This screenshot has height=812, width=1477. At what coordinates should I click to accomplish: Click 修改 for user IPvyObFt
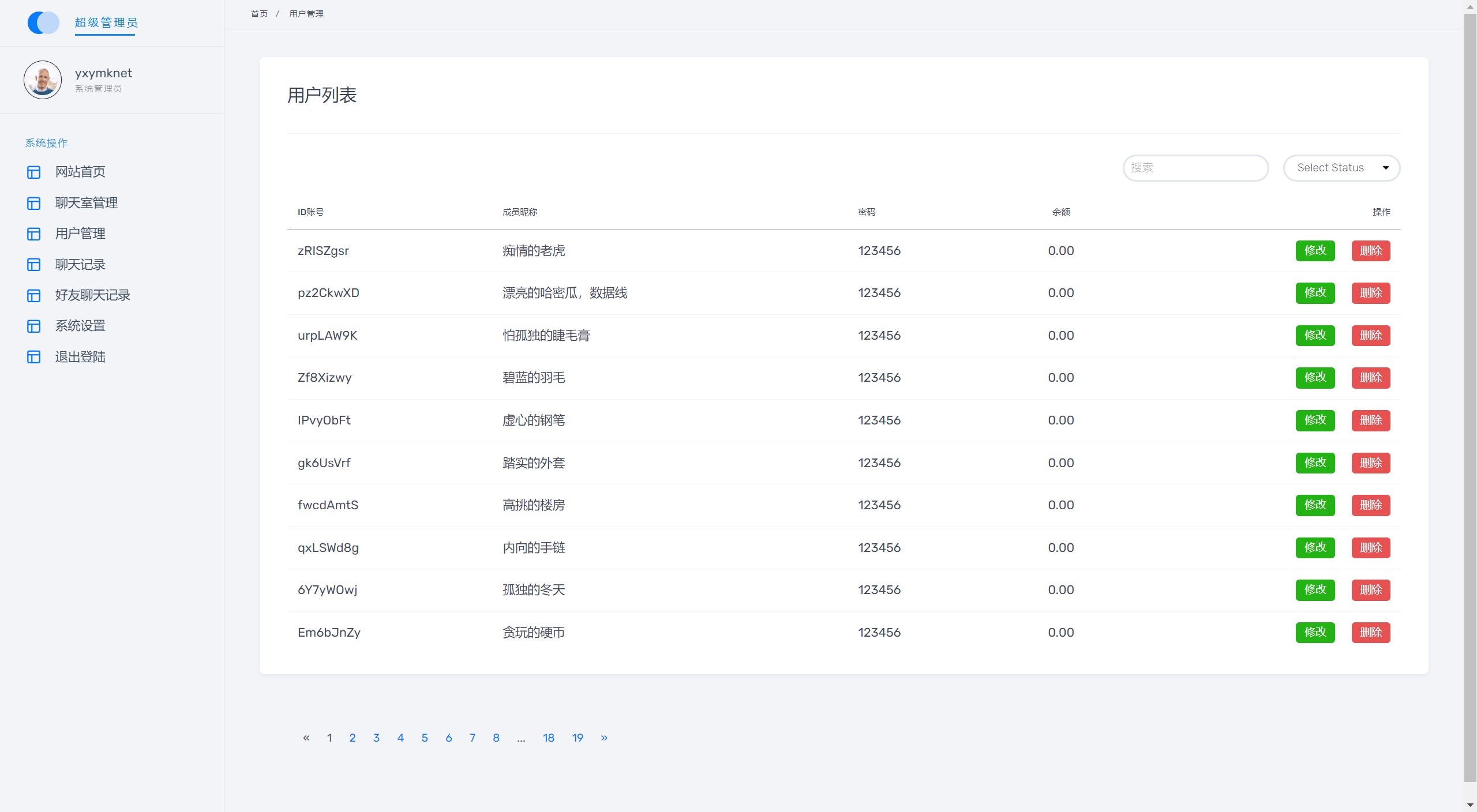click(x=1315, y=420)
